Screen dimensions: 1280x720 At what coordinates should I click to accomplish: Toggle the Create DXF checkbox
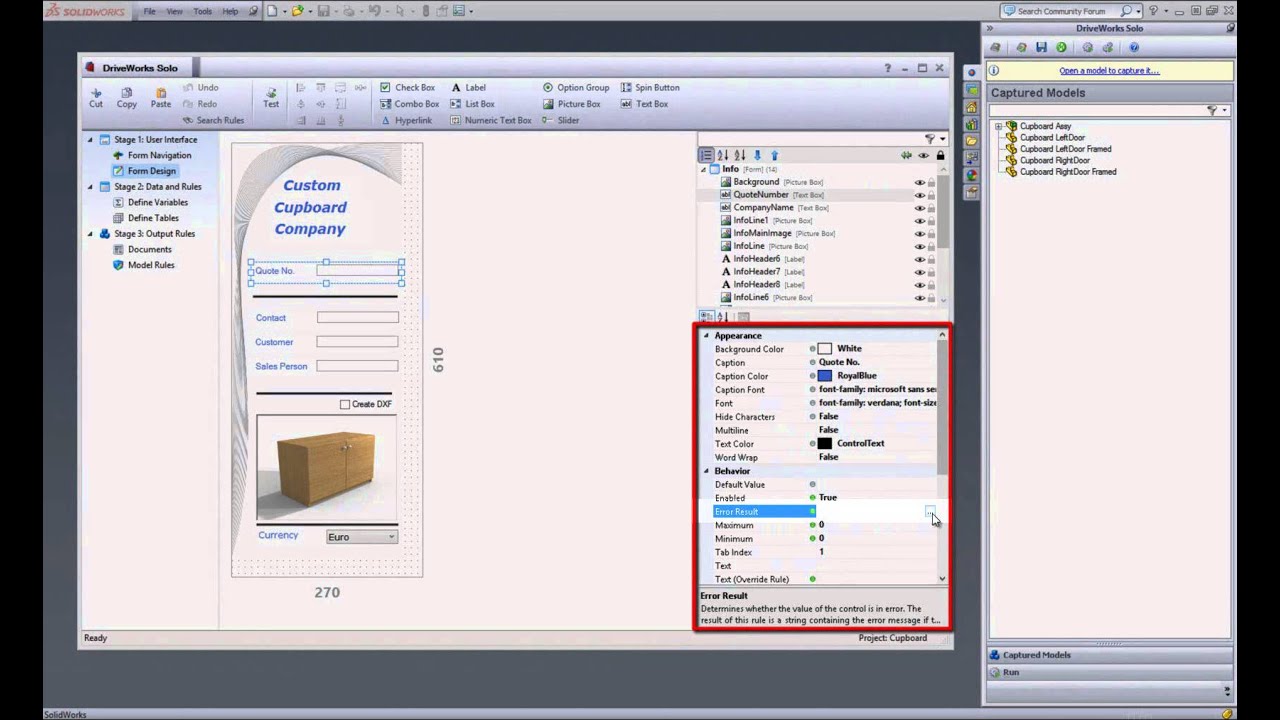[345, 404]
